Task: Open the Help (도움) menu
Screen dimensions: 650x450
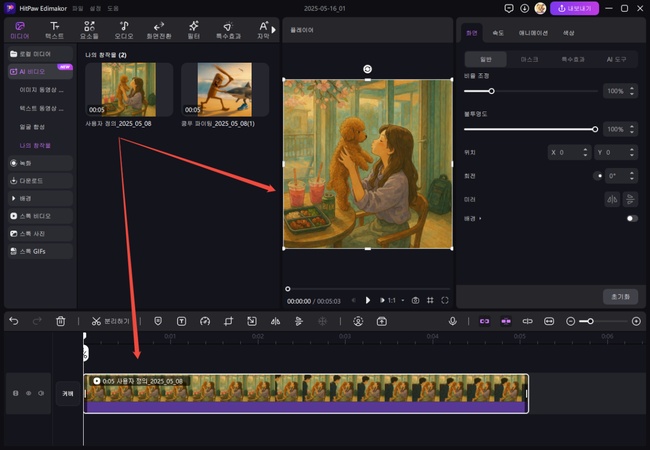Action: [x=113, y=8]
